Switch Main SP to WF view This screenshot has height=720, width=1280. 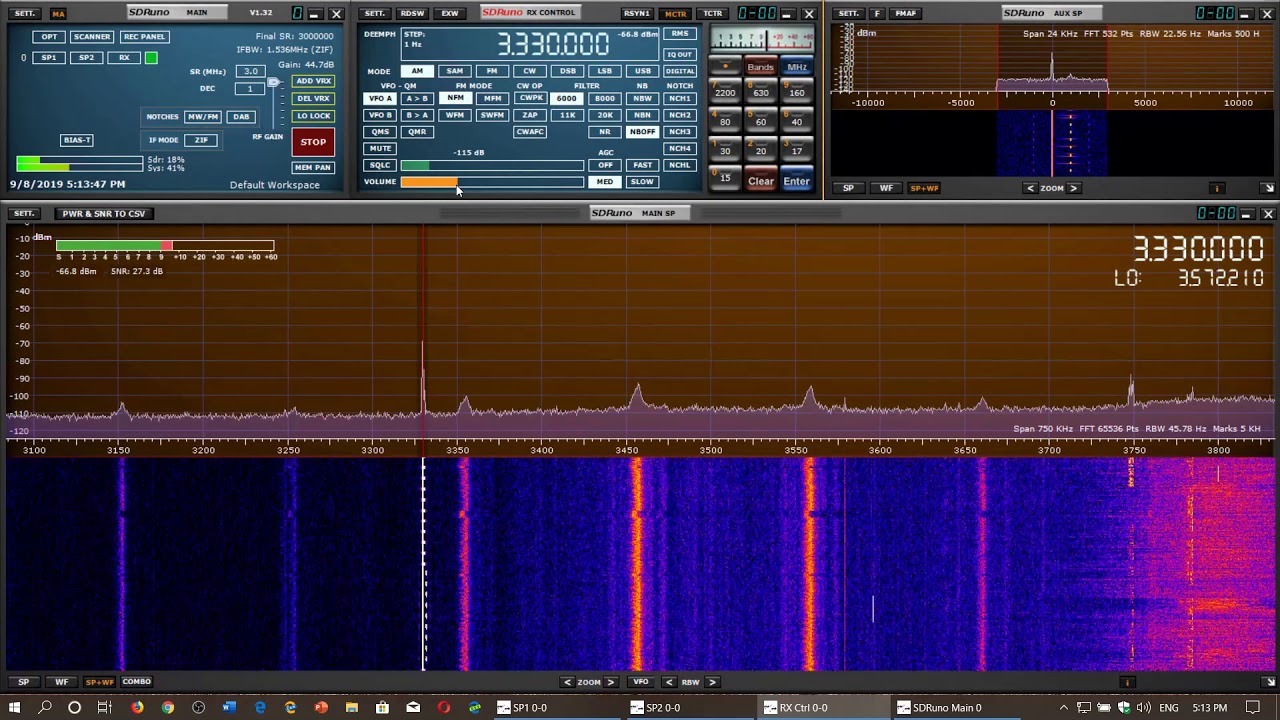[61, 682]
